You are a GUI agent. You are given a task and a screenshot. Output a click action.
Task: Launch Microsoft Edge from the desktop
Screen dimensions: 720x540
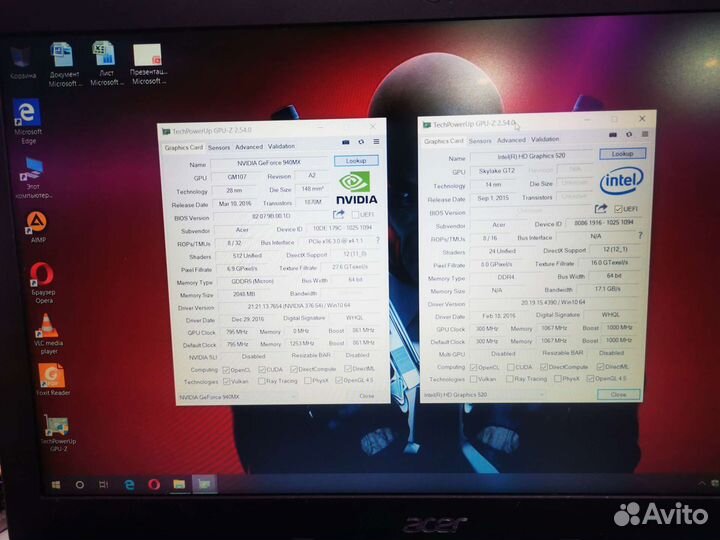28,121
